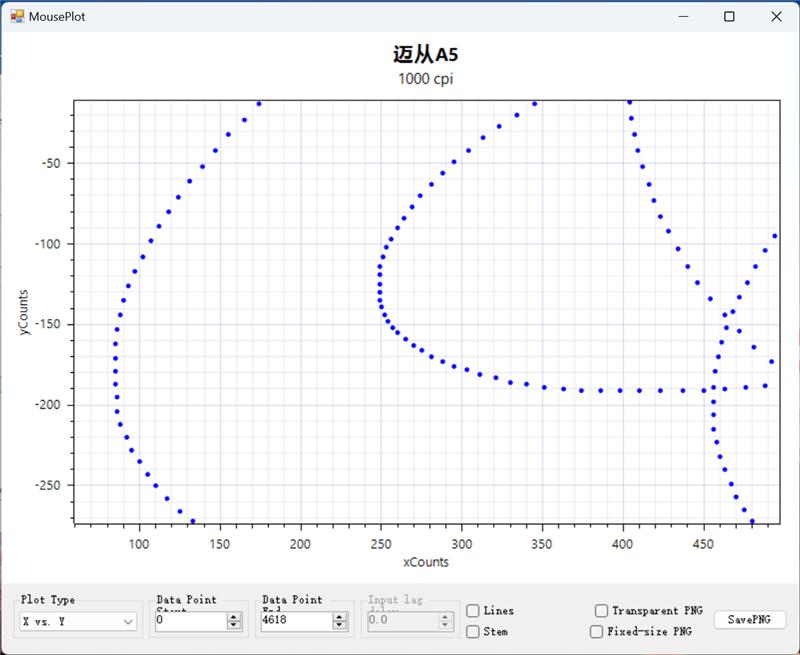Open the Plot Type dropdown
Image resolution: width=800 pixels, height=655 pixels.
(78, 621)
